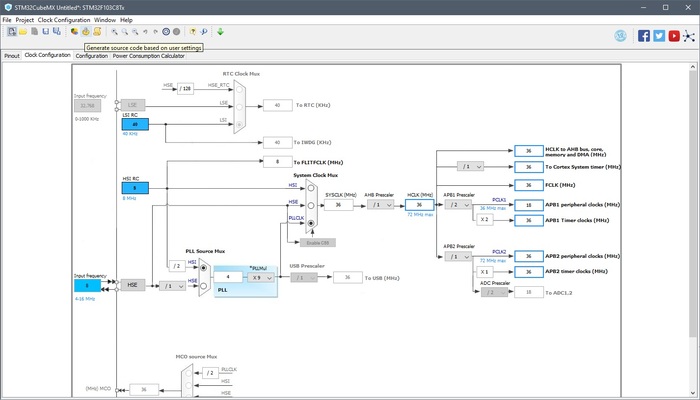Click the blue circular reset clocks icon
Viewport: 700px width, 400px height.
tap(166, 32)
